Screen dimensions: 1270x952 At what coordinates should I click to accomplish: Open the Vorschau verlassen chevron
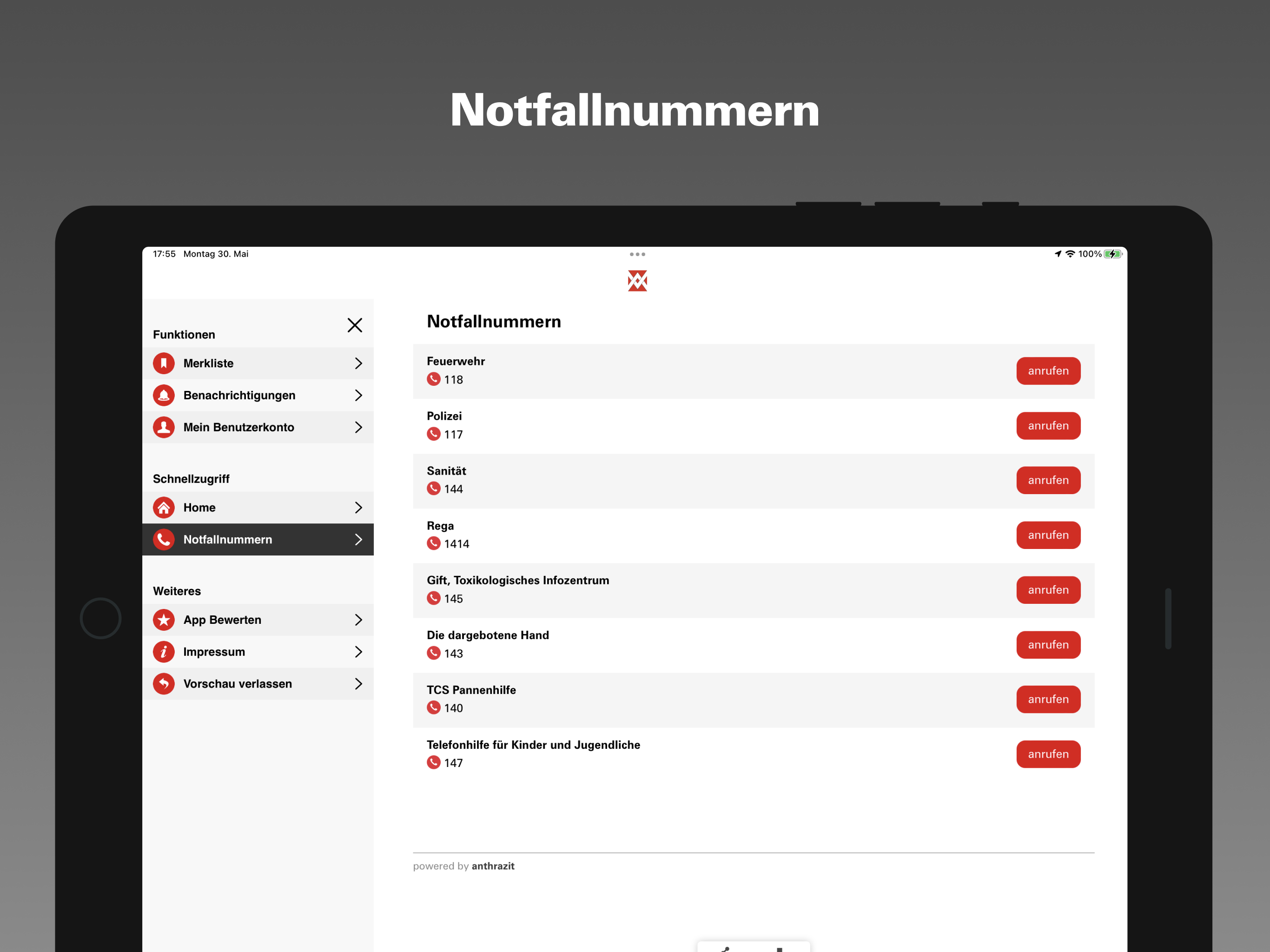(358, 684)
